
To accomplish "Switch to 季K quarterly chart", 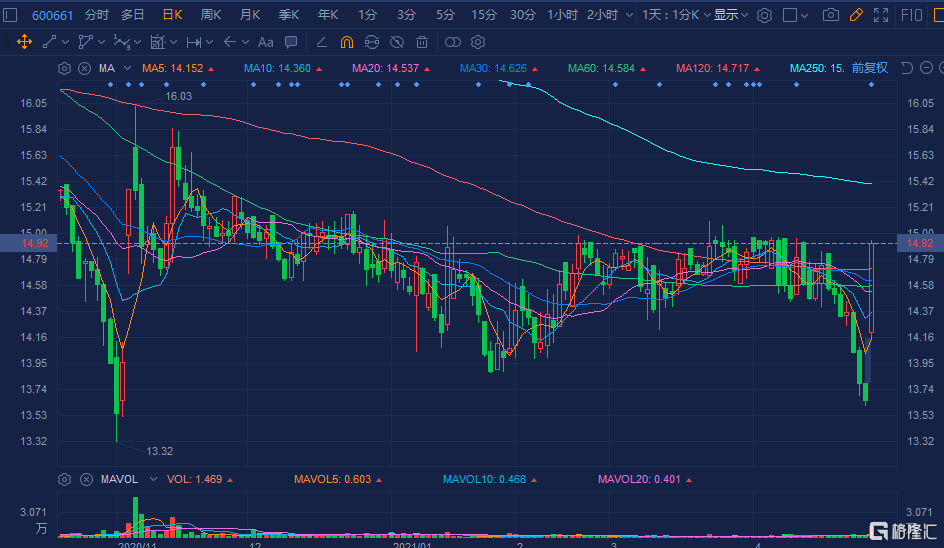I will click(x=289, y=15).
